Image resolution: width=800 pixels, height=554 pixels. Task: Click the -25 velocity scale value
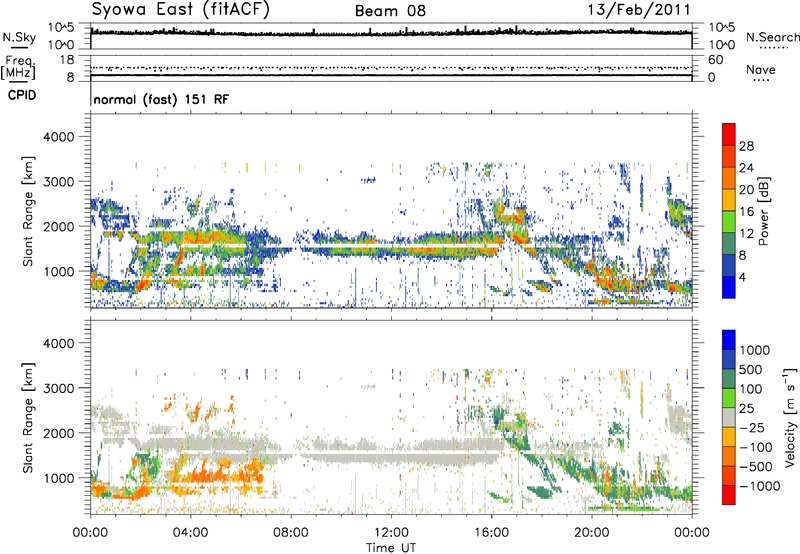(x=752, y=427)
